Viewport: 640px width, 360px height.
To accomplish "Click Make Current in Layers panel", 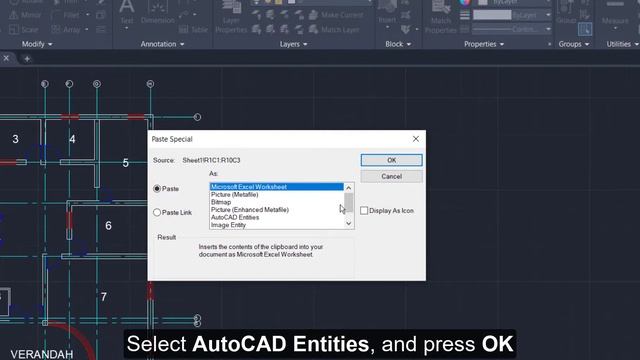I will pos(336,16).
